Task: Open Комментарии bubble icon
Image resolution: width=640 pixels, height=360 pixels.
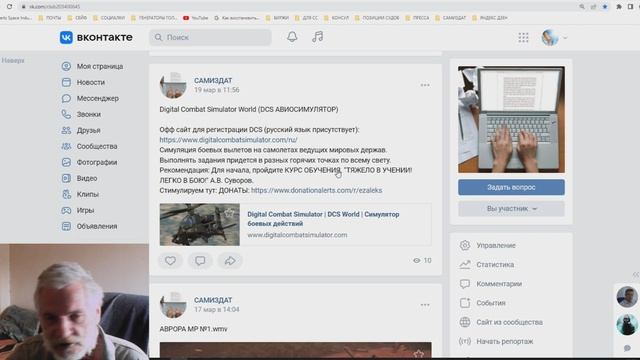Action: pyautogui.click(x=465, y=284)
